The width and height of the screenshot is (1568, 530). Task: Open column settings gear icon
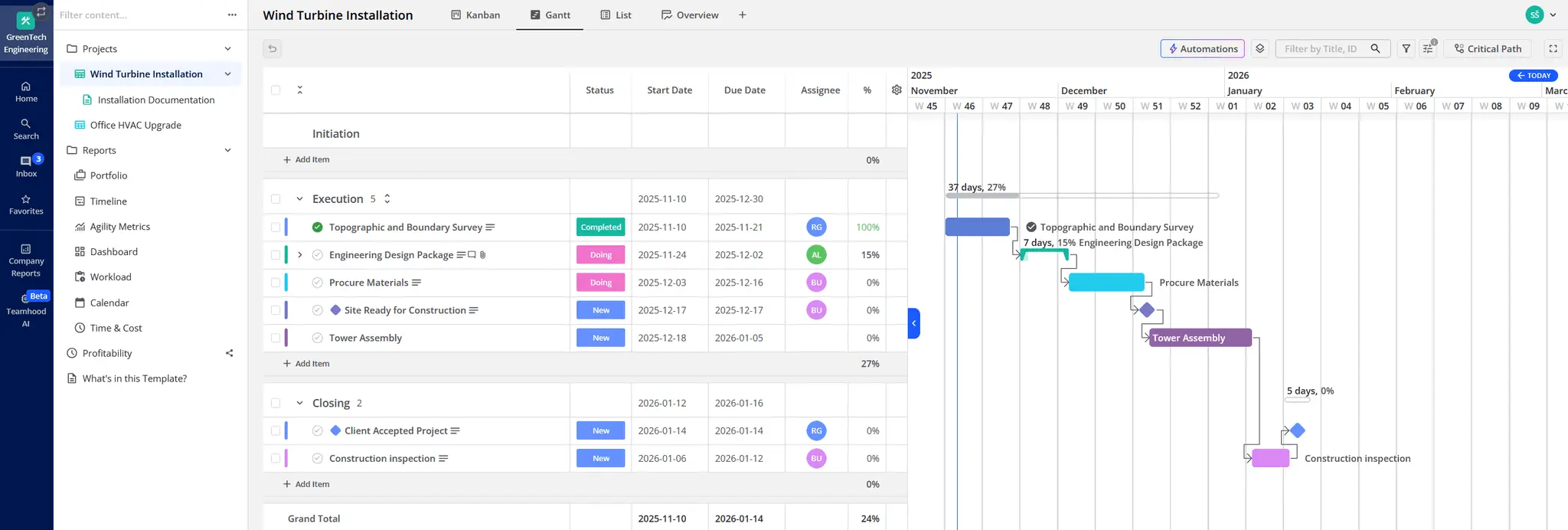coord(897,90)
